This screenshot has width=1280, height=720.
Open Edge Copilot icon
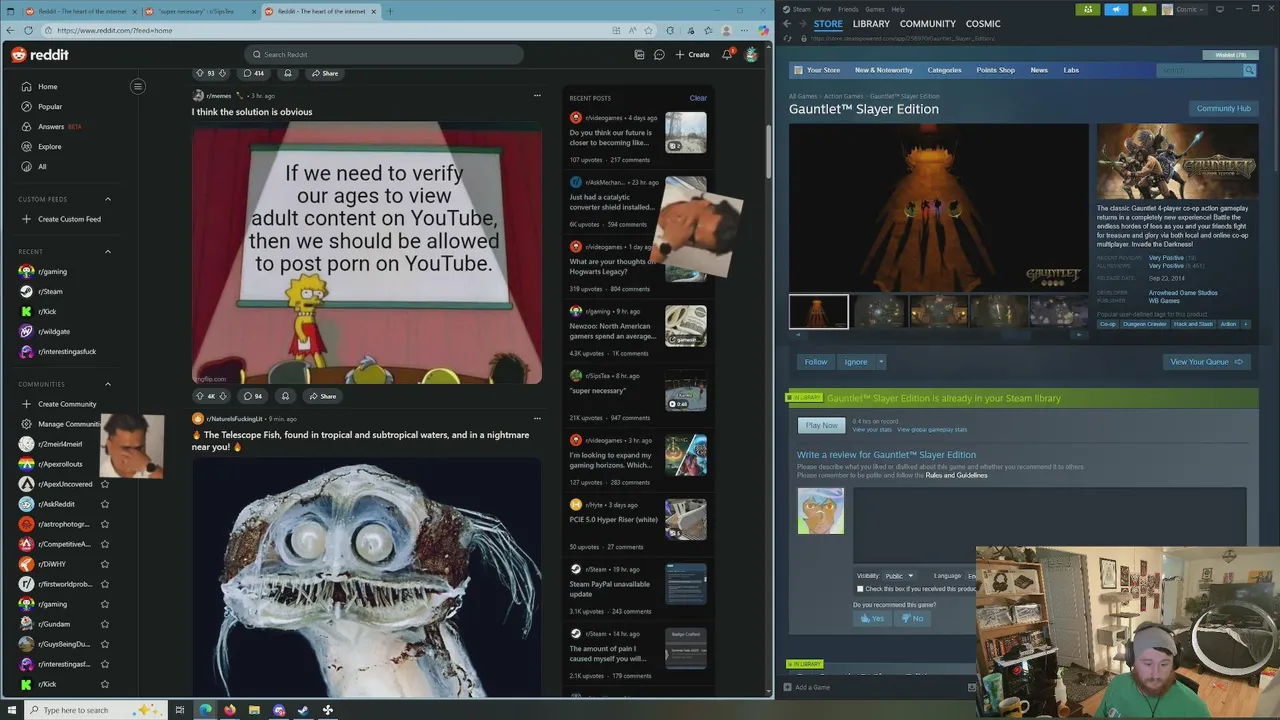click(x=763, y=30)
